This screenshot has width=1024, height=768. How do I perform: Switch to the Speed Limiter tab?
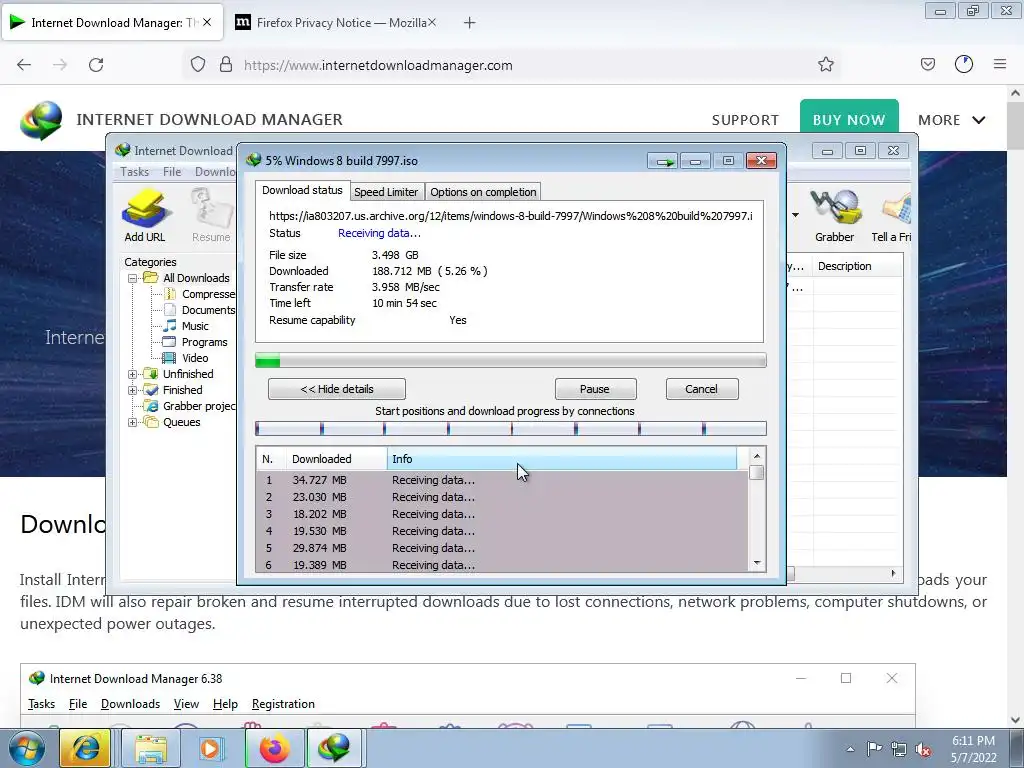coord(386,192)
